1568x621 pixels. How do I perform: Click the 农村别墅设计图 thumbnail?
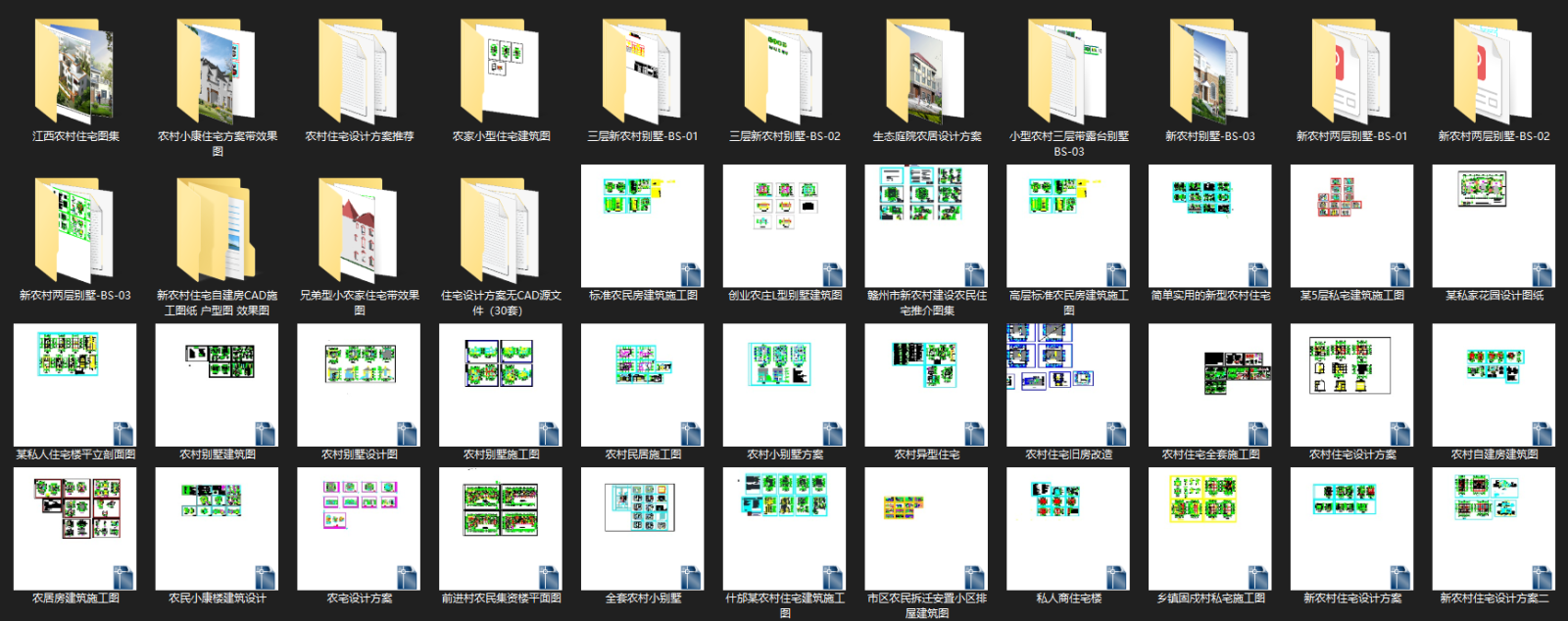click(x=360, y=386)
